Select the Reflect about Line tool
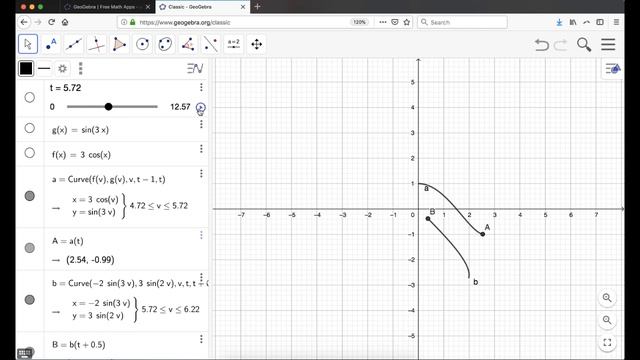640x360 pixels. 211,44
